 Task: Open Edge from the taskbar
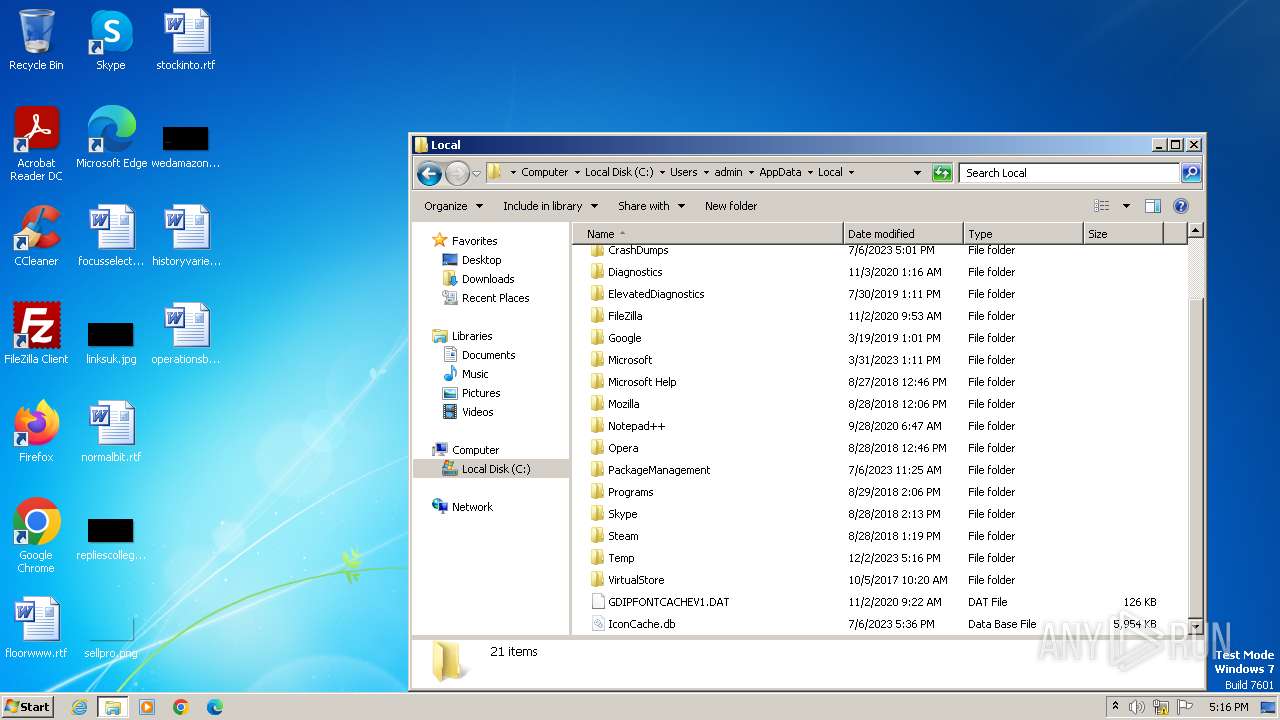pyautogui.click(x=215, y=707)
